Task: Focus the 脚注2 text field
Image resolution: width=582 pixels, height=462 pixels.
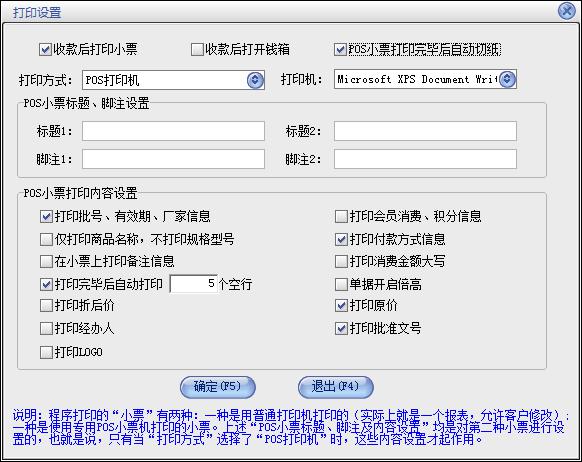Action: pyautogui.click(x=425, y=159)
